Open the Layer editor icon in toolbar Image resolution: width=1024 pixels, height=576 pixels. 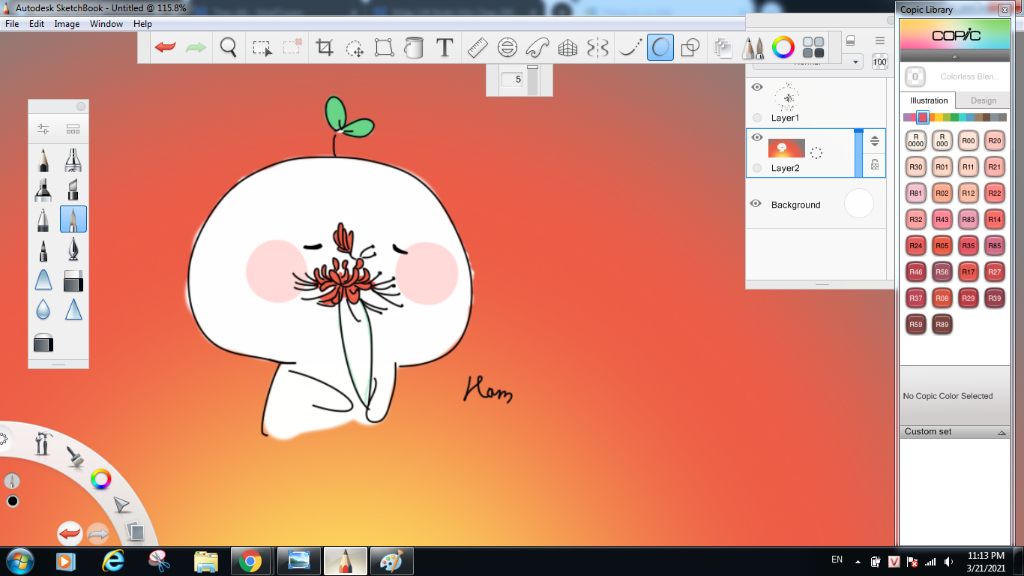722,48
